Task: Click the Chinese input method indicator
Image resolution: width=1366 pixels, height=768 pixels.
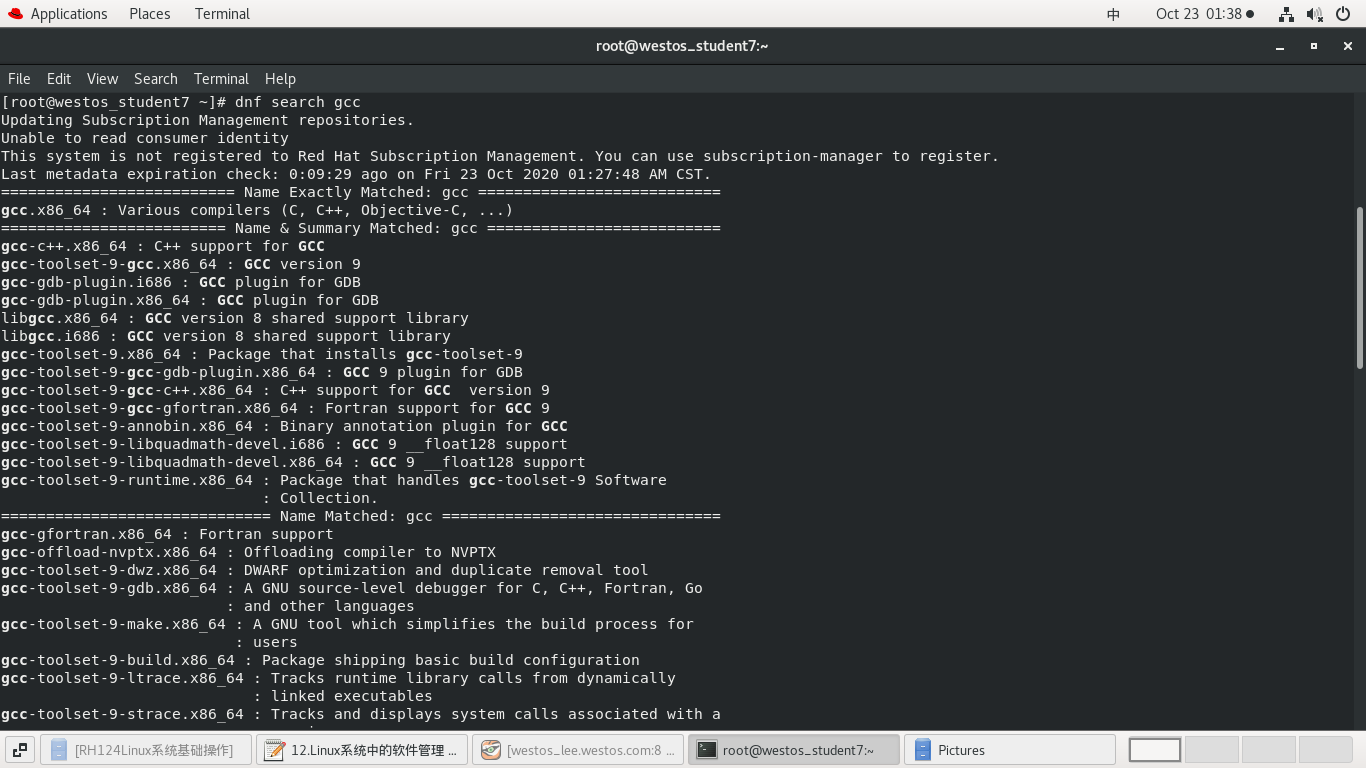Action: (1113, 14)
